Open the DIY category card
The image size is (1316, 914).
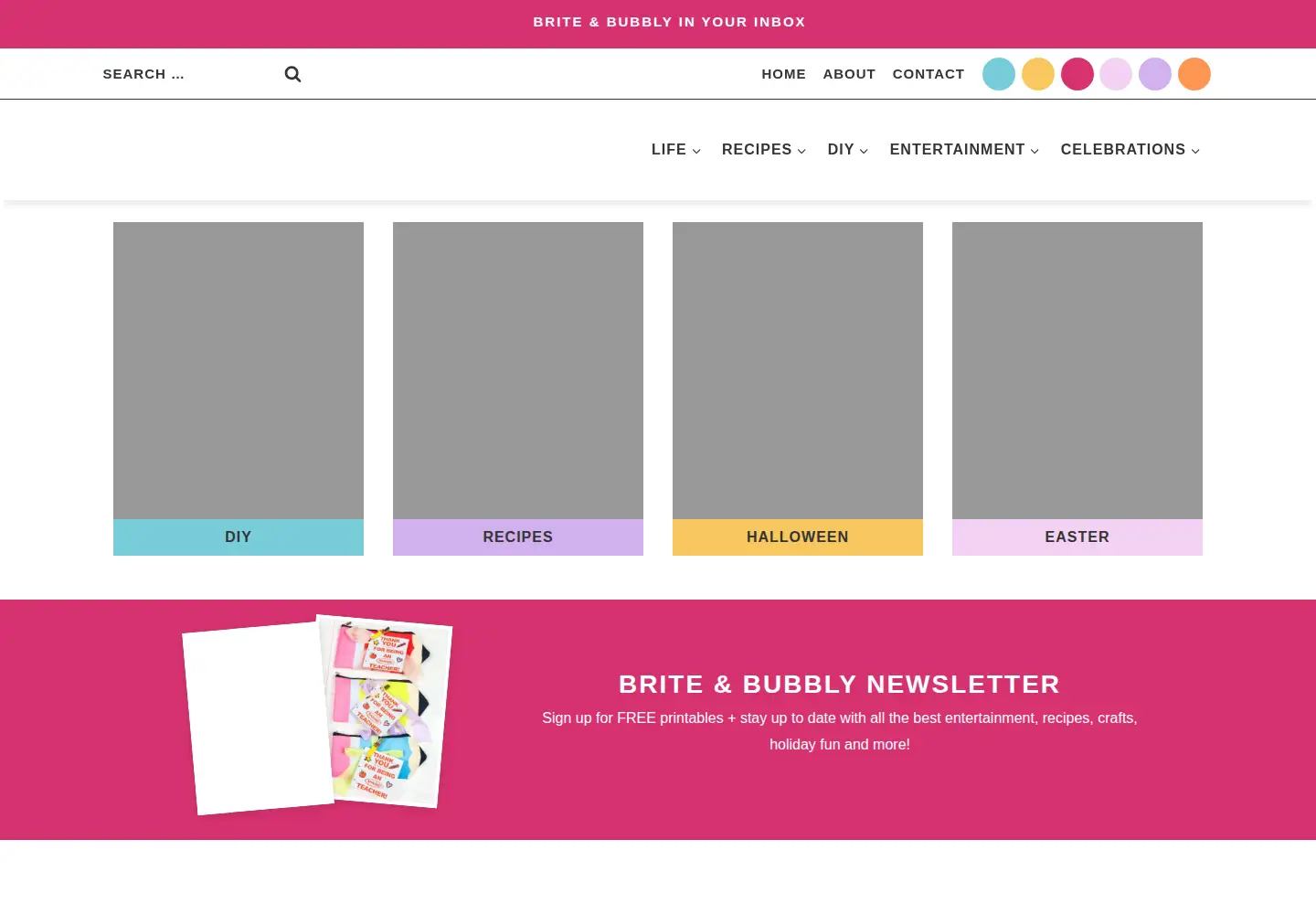pyautogui.click(x=239, y=388)
